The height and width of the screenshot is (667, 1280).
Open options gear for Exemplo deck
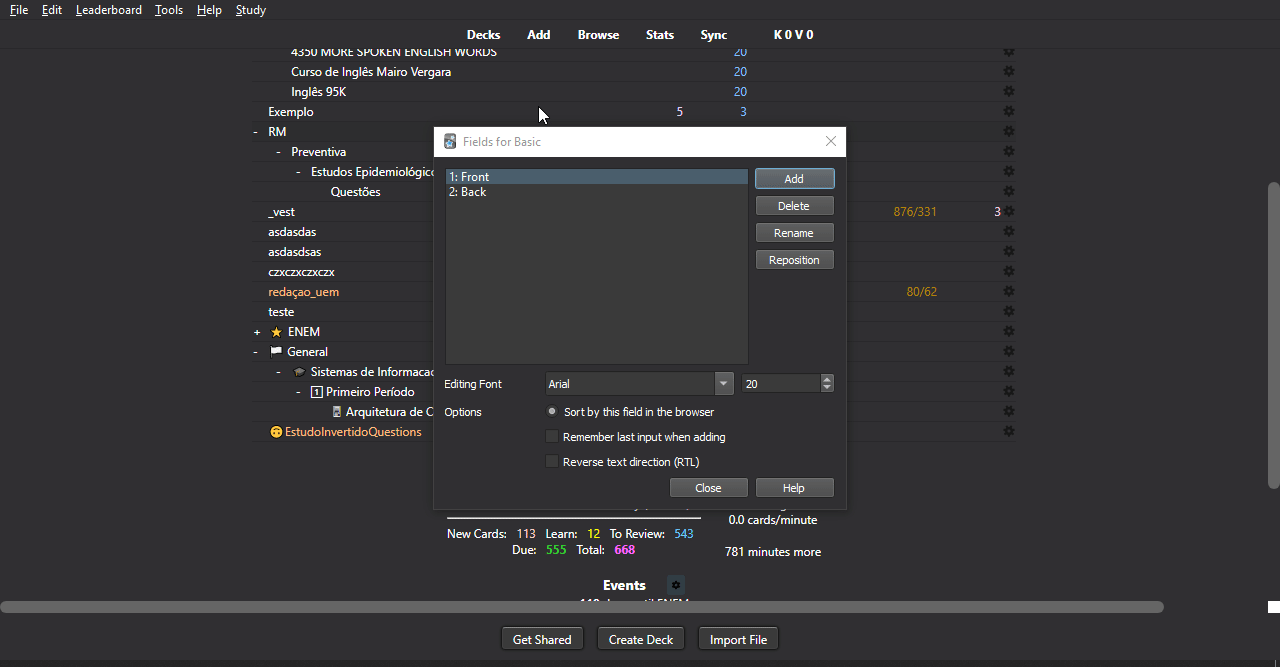[1009, 112]
